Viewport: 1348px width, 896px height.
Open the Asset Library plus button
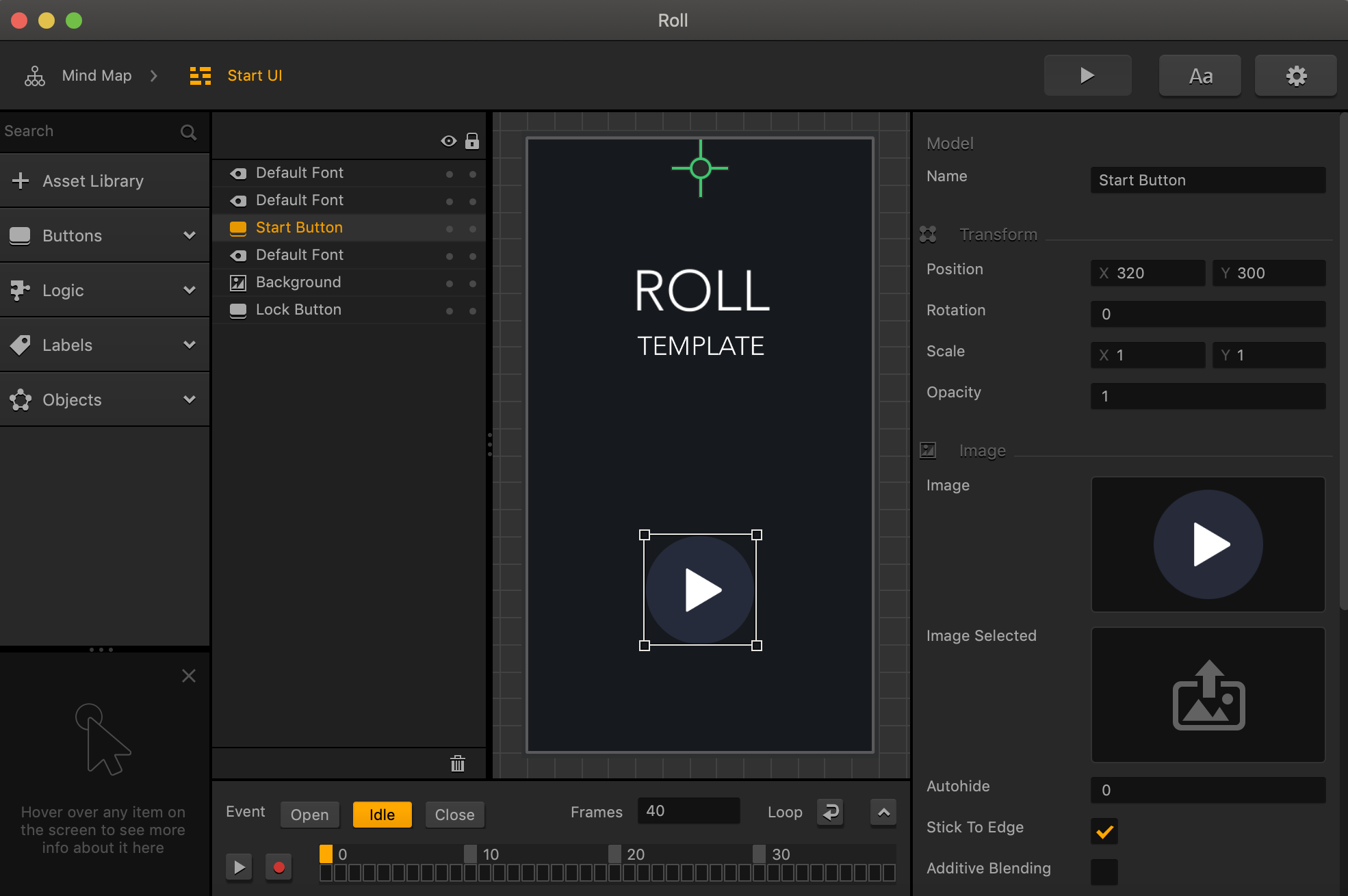pyautogui.click(x=21, y=181)
